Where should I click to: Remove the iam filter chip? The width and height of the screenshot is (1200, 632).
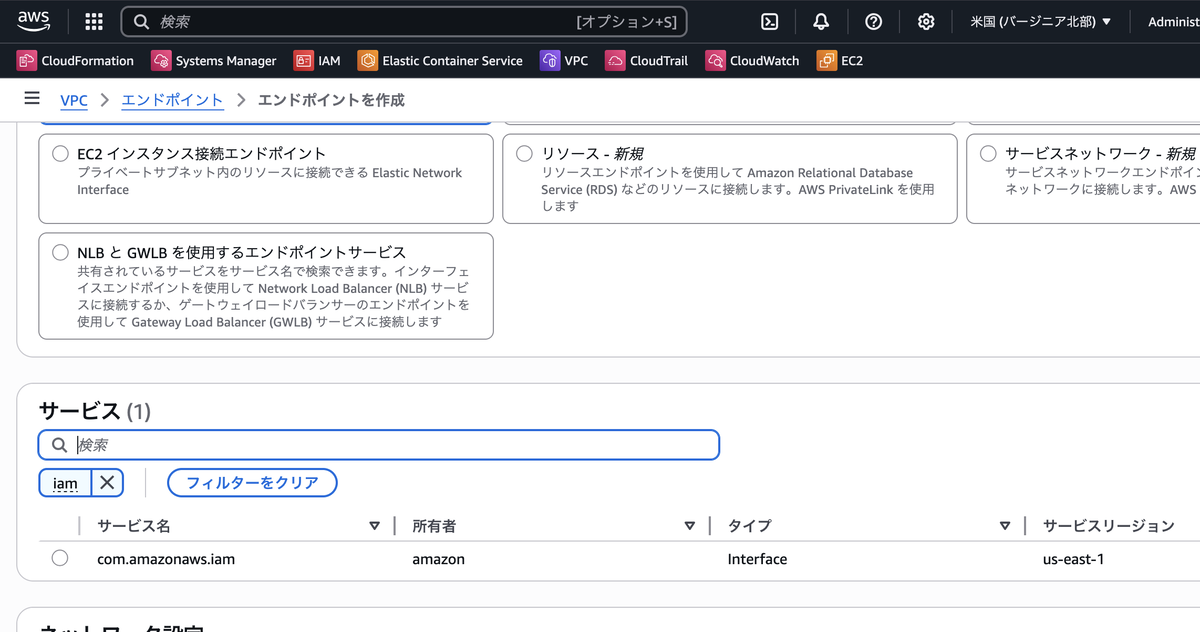pos(107,483)
